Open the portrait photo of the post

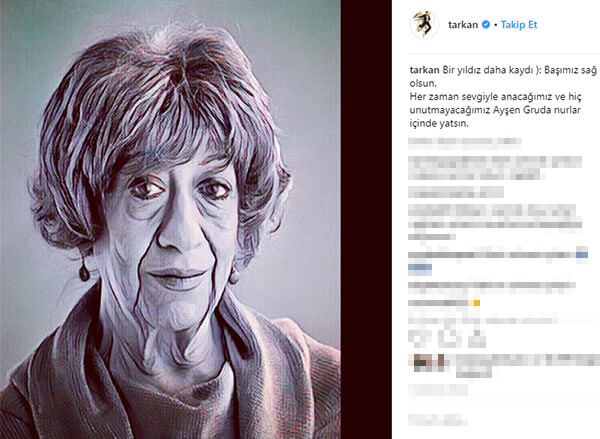point(170,220)
